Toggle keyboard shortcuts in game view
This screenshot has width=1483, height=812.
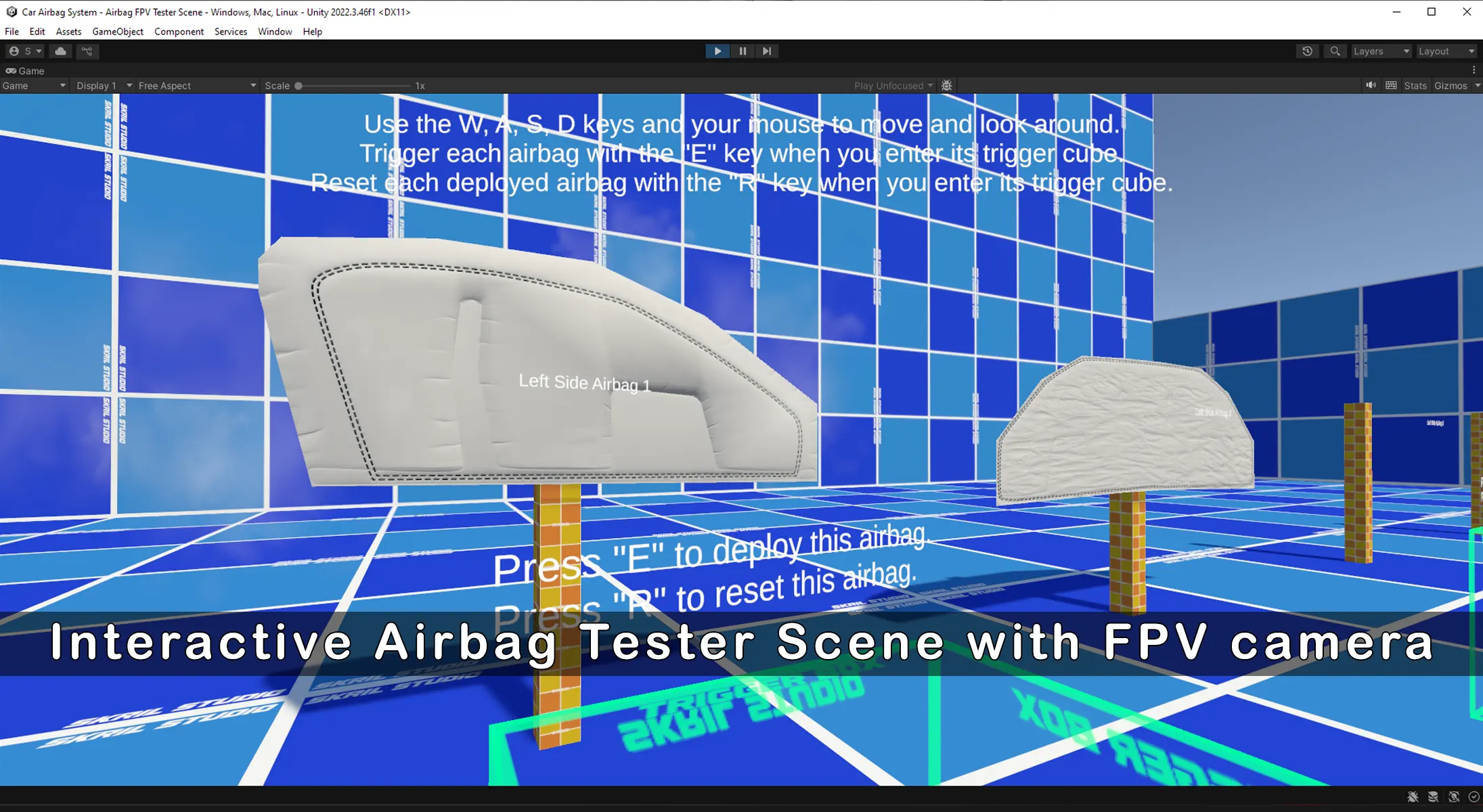tap(1391, 86)
